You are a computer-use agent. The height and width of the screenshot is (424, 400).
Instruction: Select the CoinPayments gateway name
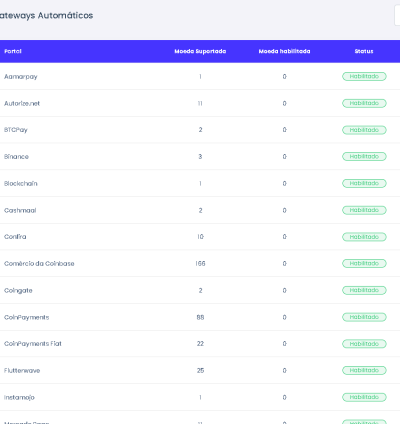point(27,317)
